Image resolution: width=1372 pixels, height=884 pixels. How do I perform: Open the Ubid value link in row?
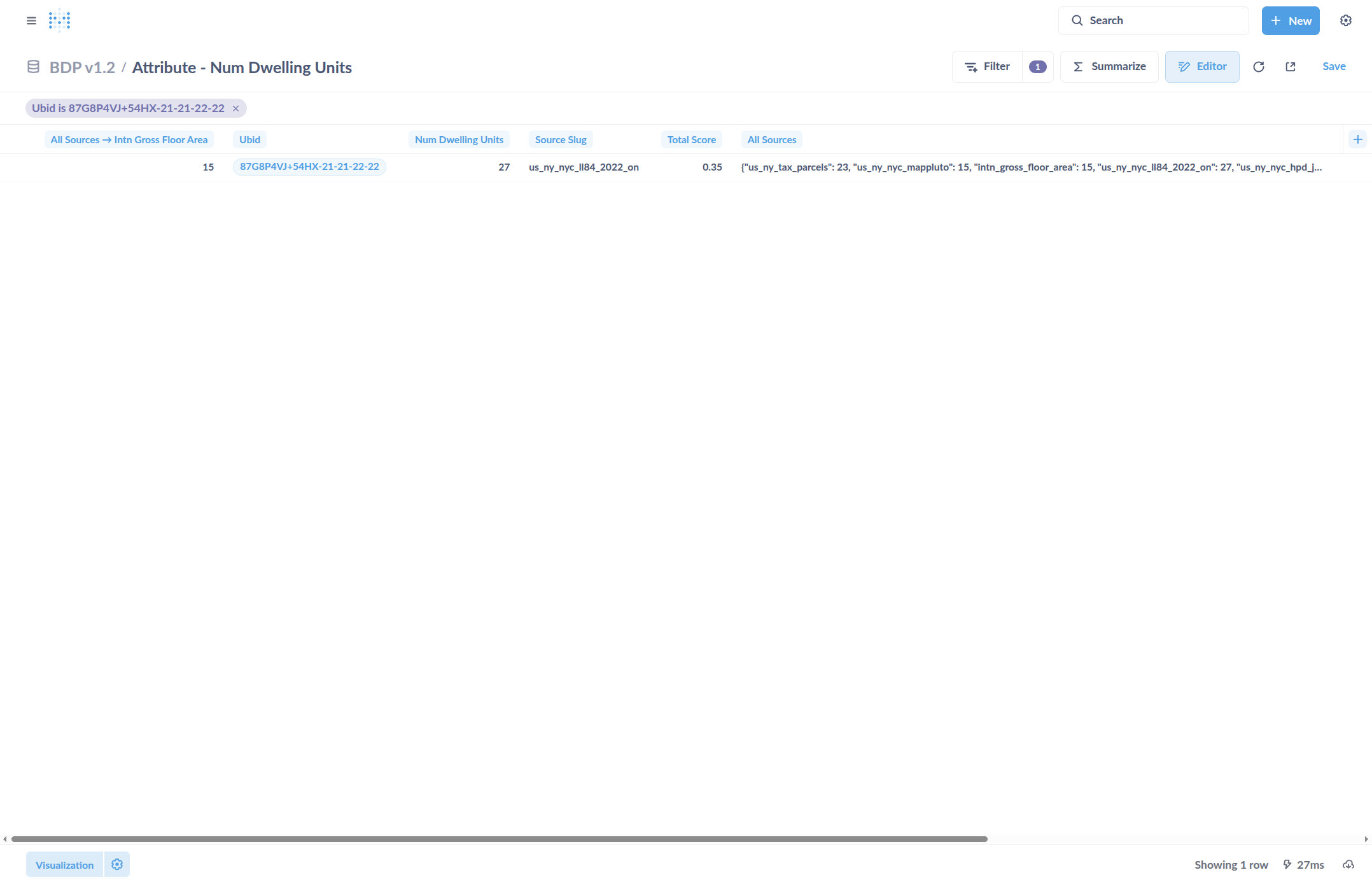tap(309, 167)
